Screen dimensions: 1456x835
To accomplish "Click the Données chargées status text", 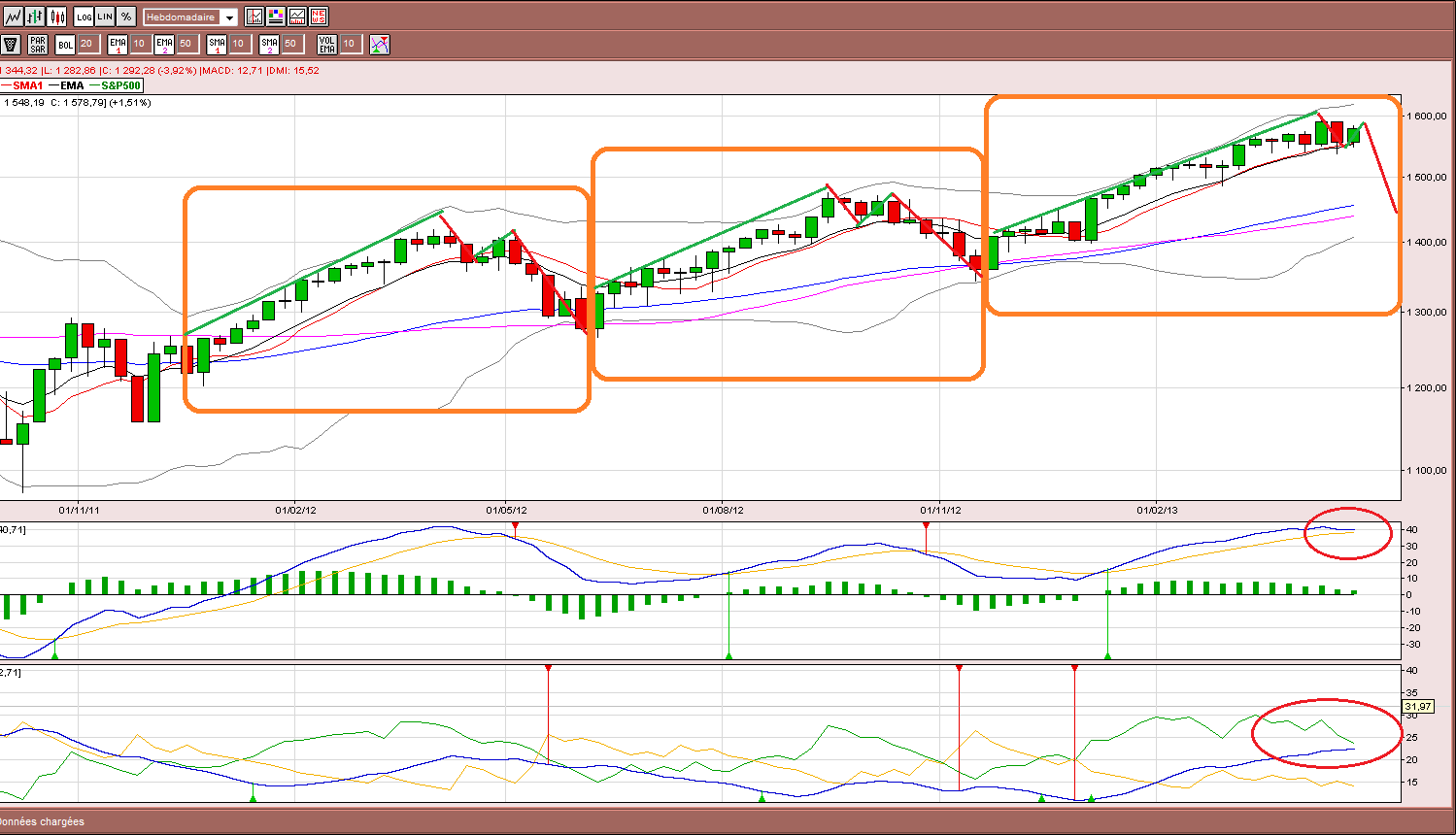I will tap(43, 821).
